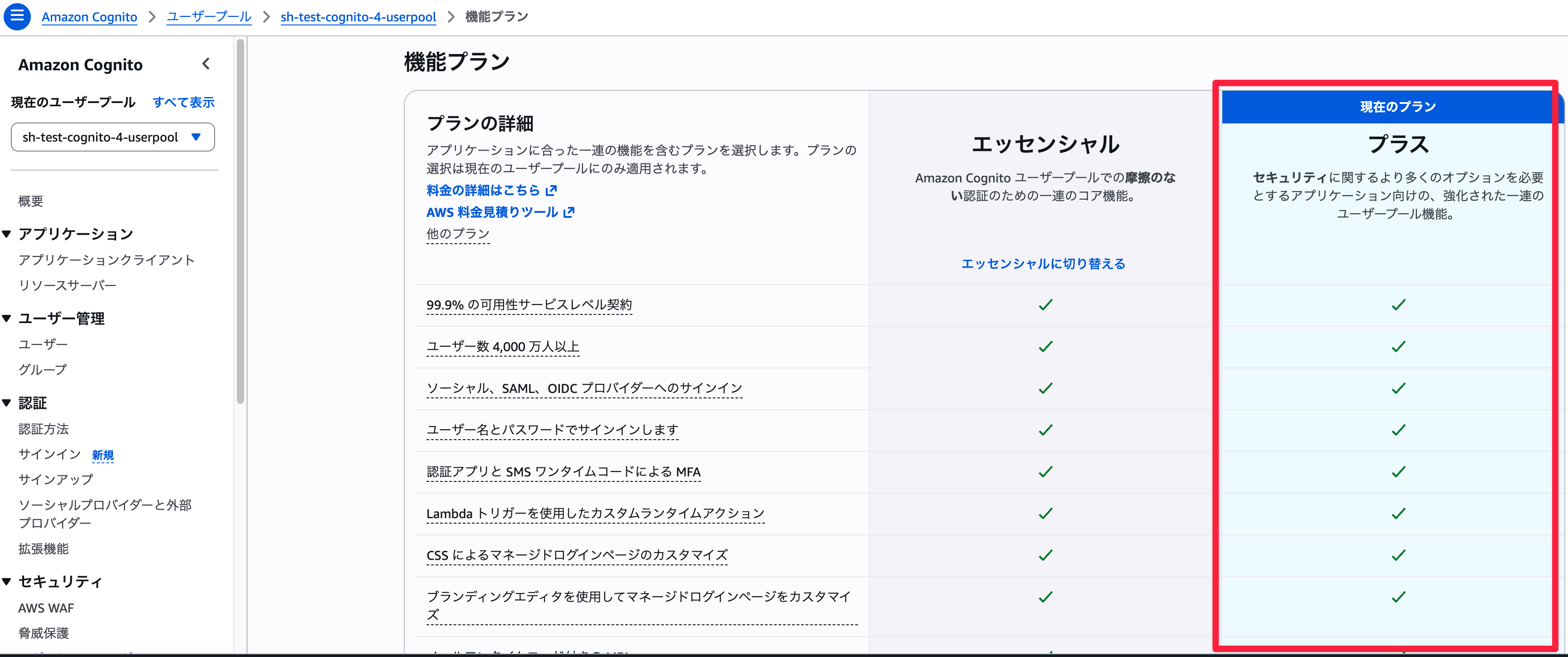Click プラス checkmark for SAML、OIDC row
This screenshot has width=1568, height=657.
[x=1398, y=388]
